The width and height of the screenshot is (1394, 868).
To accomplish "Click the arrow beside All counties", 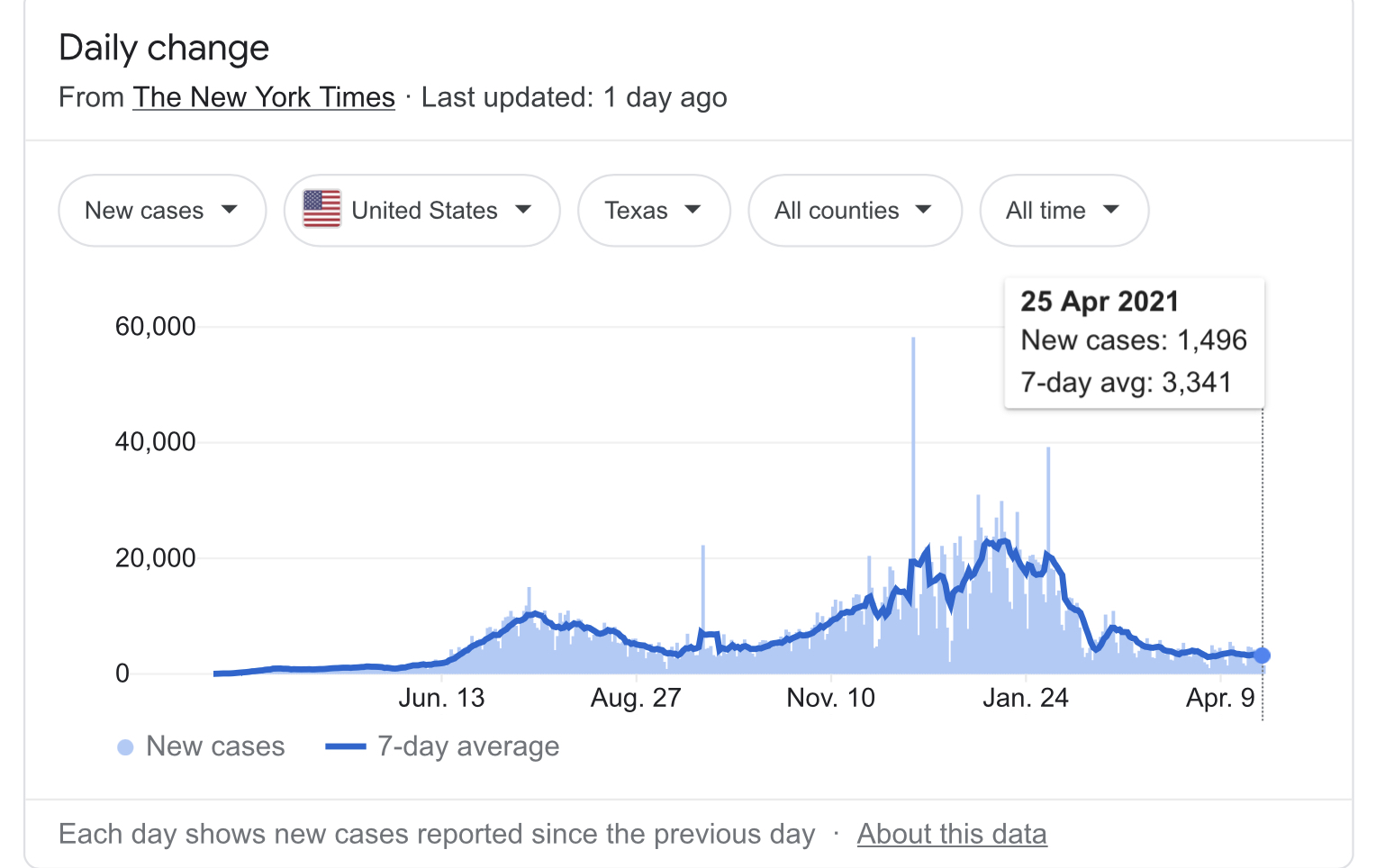I will 923,210.
